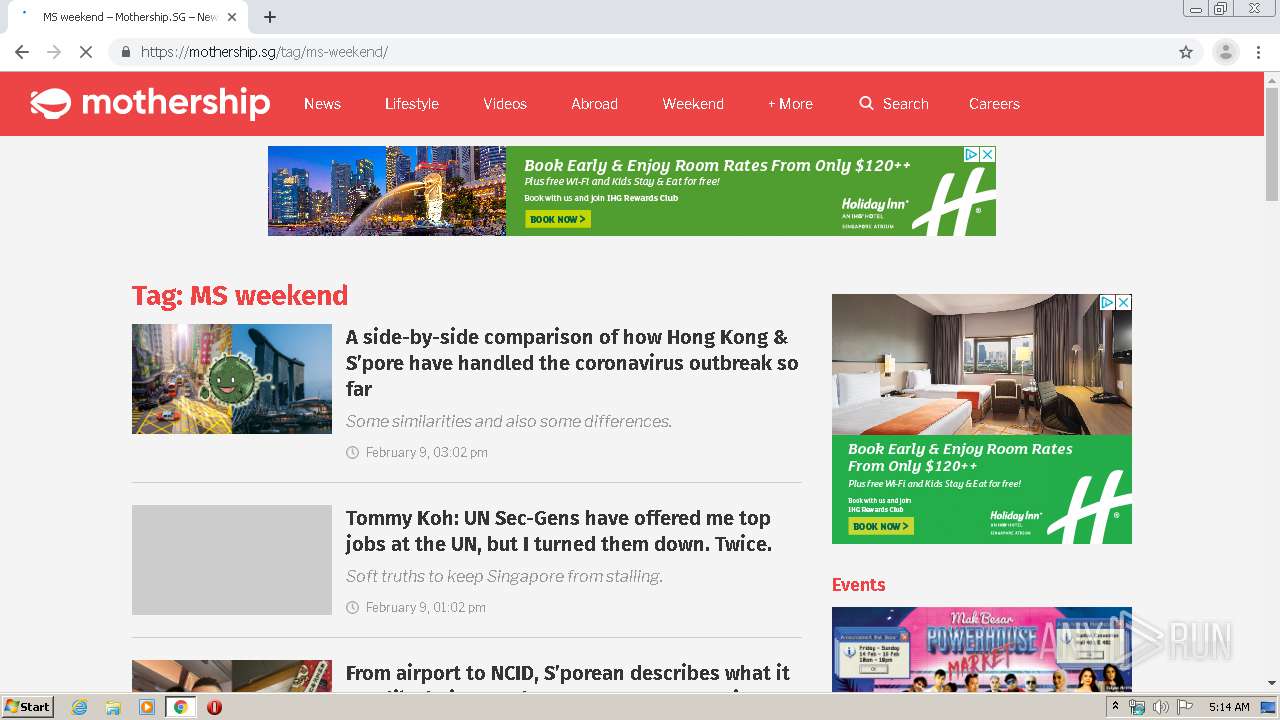The image size is (1280, 720).
Task: Go back with the browser back arrow
Action: coord(22,52)
